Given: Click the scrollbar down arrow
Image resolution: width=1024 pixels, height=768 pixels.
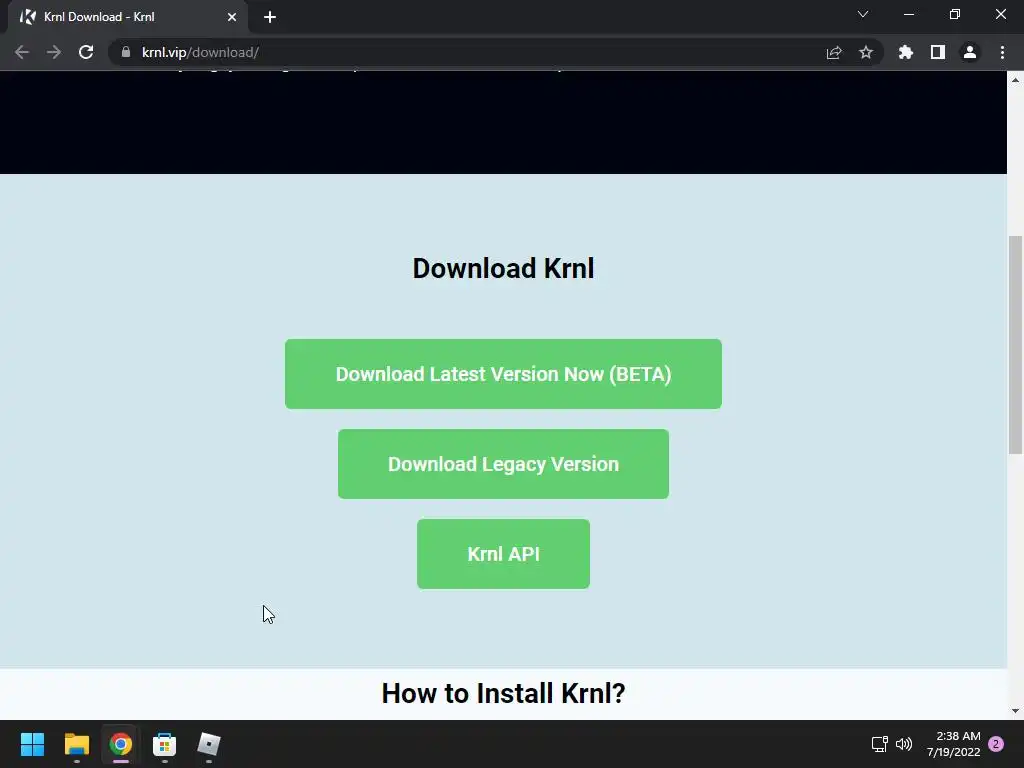Looking at the screenshot, I should pyautogui.click(x=1016, y=711).
